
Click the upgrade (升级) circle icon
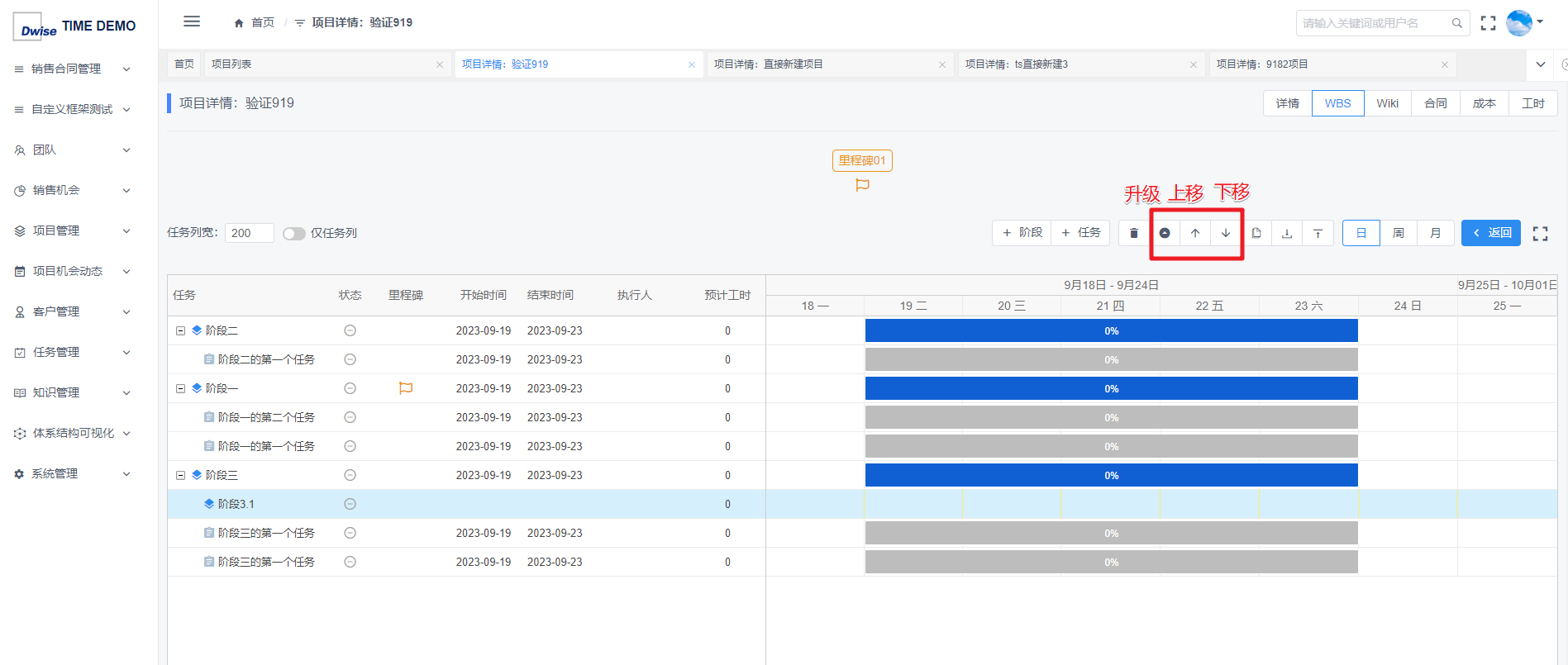(x=1165, y=233)
